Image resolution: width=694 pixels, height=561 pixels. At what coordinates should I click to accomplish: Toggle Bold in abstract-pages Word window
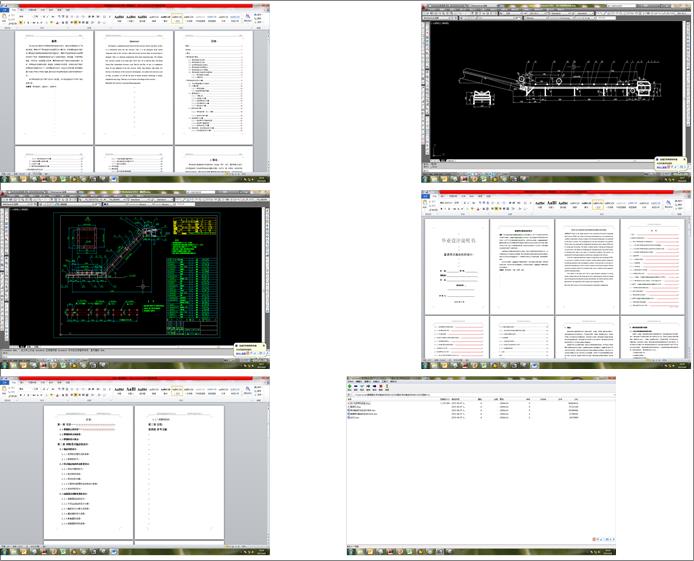click(20, 22)
